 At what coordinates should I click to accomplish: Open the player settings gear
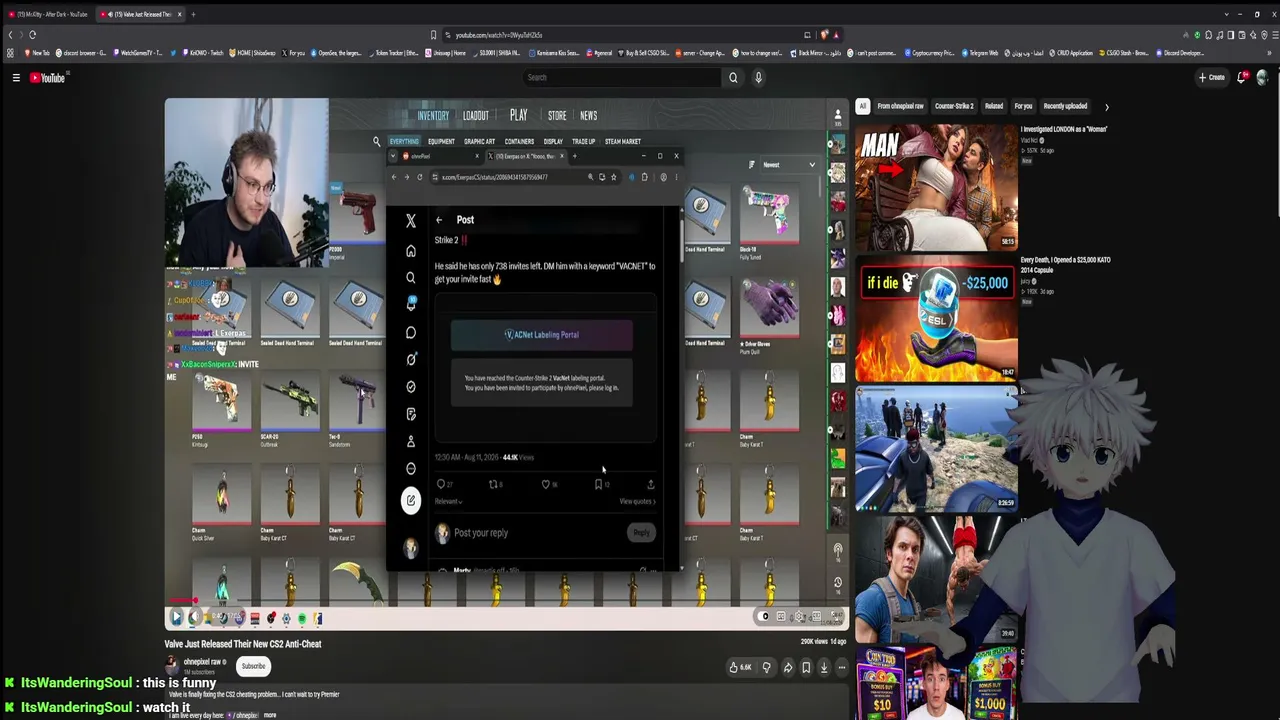click(x=798, y=617)
